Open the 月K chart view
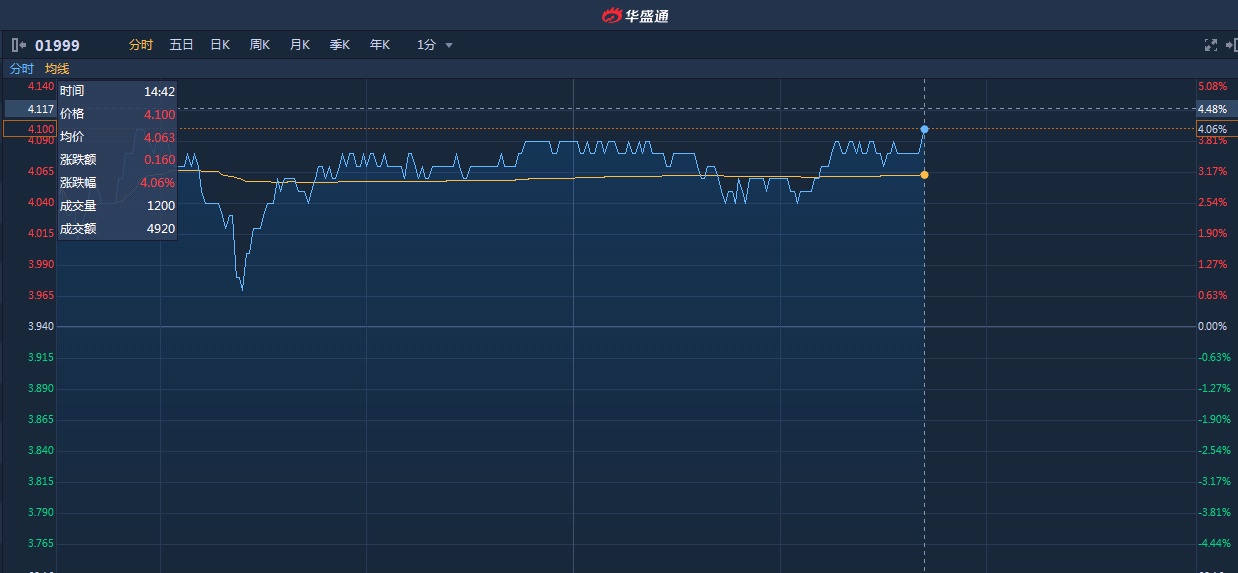This screenshot has width=1238, height=573. tap(300, 45)
